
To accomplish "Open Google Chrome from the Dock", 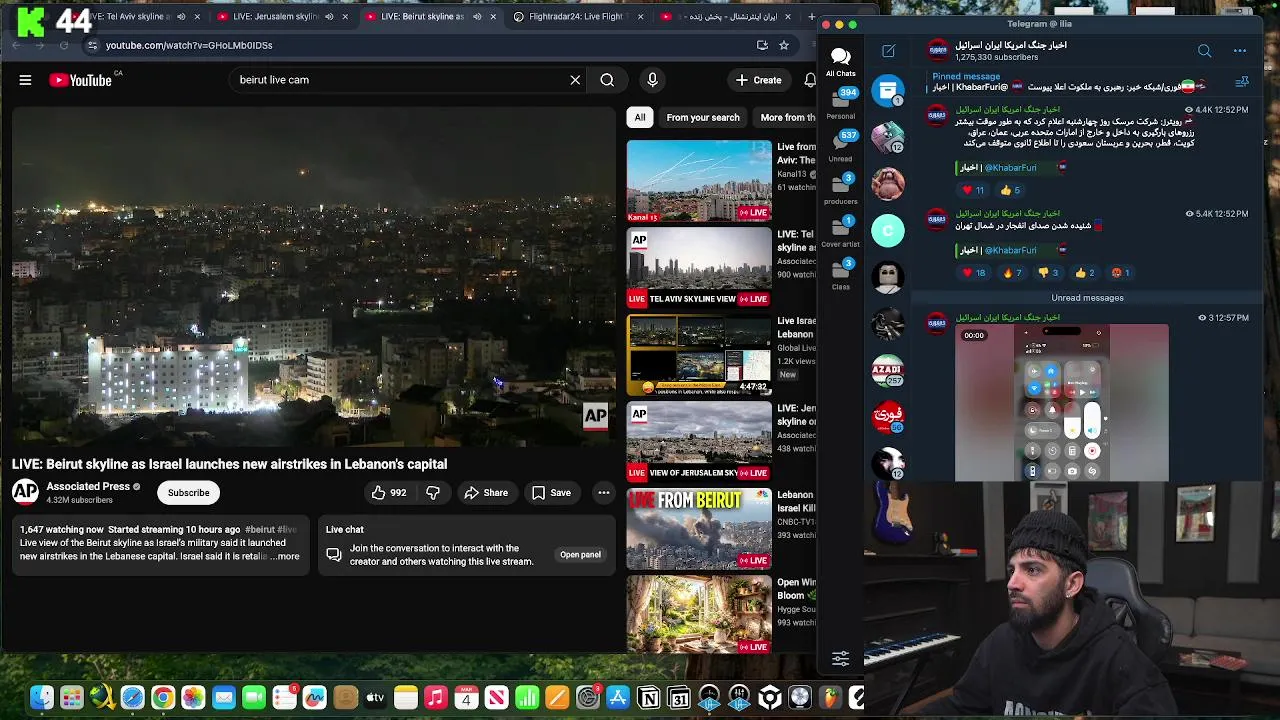I will [162, 698].
